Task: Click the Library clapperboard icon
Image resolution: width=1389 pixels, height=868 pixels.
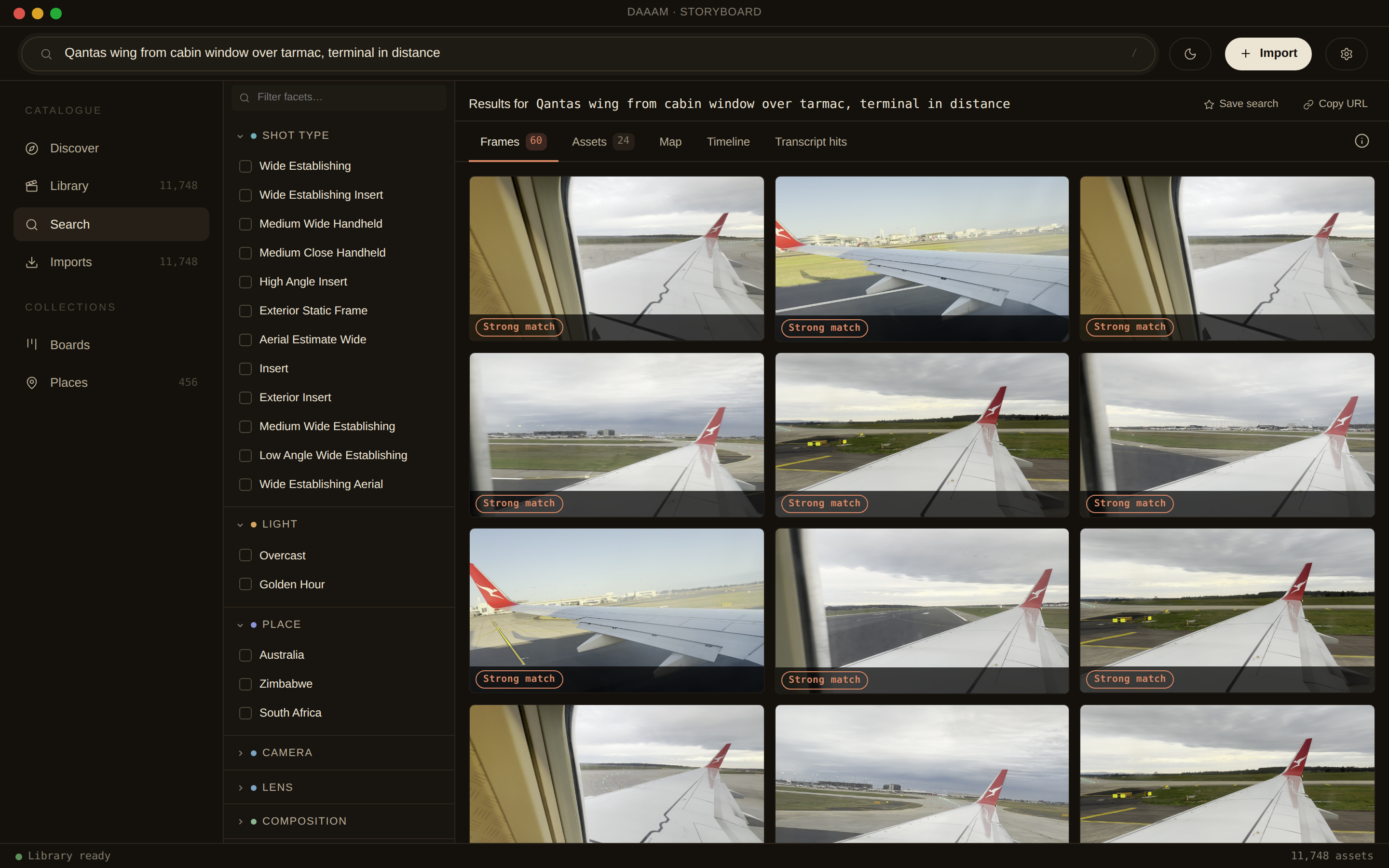Action: pyautogui.click(x=31, y=186)
